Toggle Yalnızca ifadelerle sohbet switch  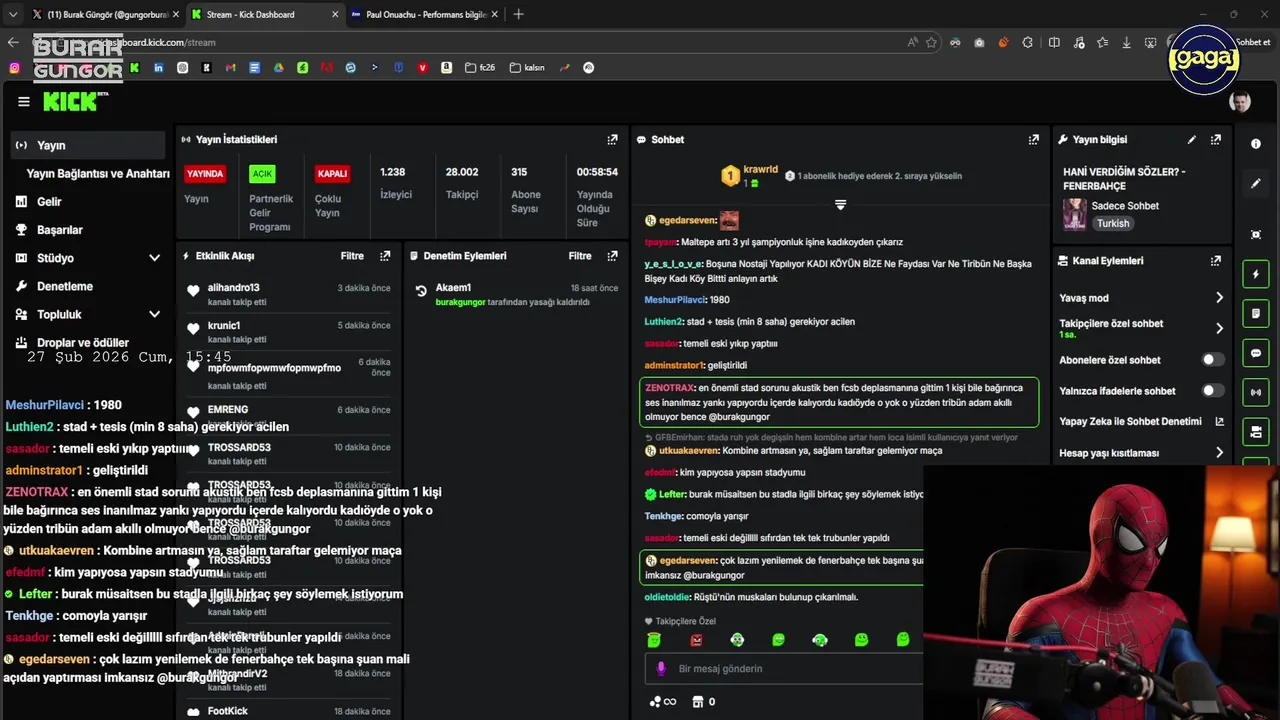click(x=1212, y=391)
